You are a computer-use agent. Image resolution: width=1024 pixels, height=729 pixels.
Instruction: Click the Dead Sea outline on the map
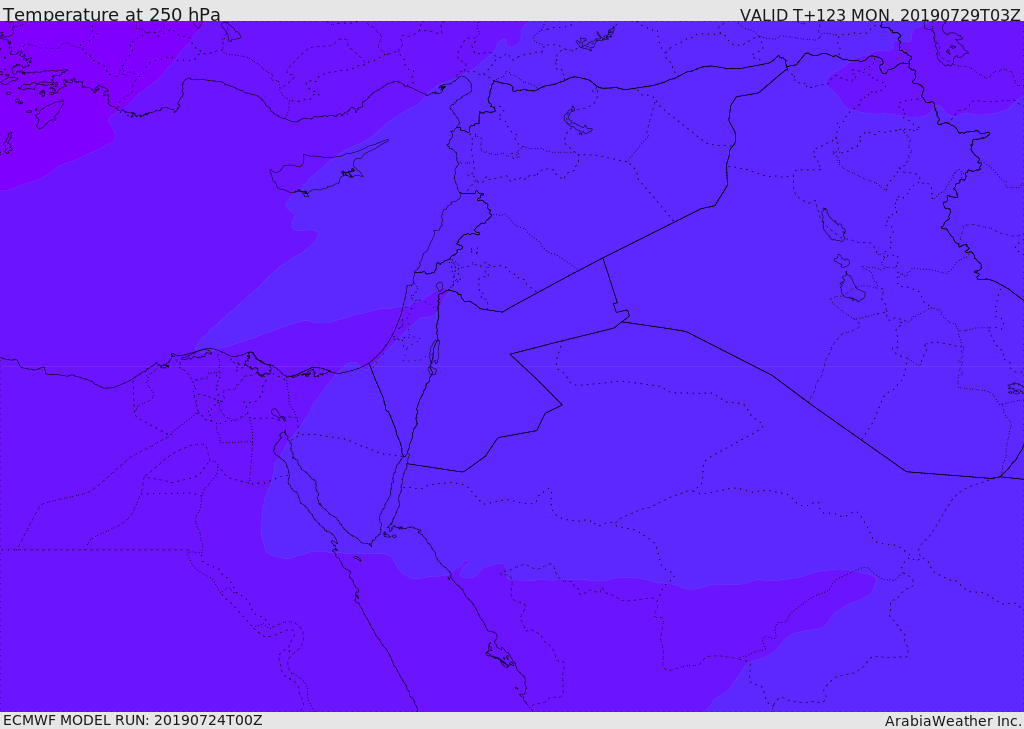433,357
